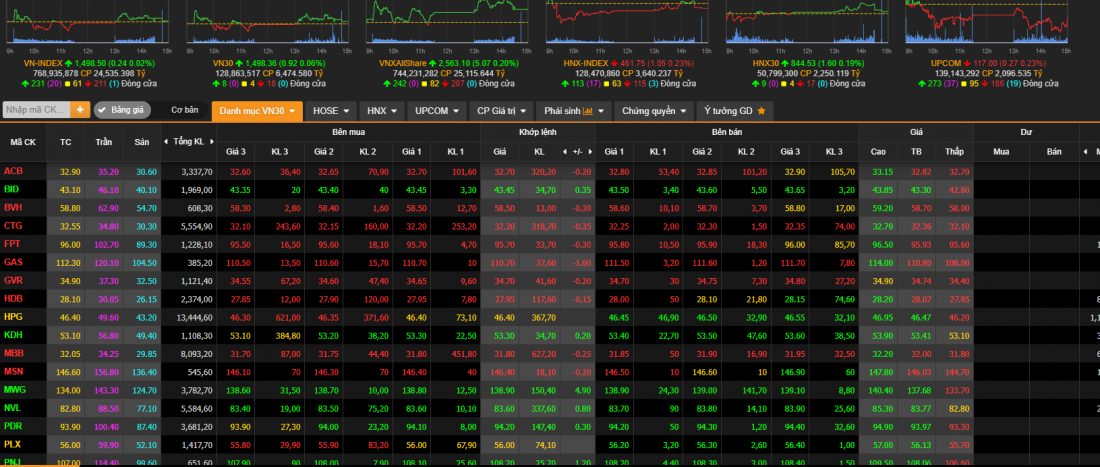Screen dimensions: 1100x467
Task: Click the ACB stock symbol
Action: pos(13,171)
